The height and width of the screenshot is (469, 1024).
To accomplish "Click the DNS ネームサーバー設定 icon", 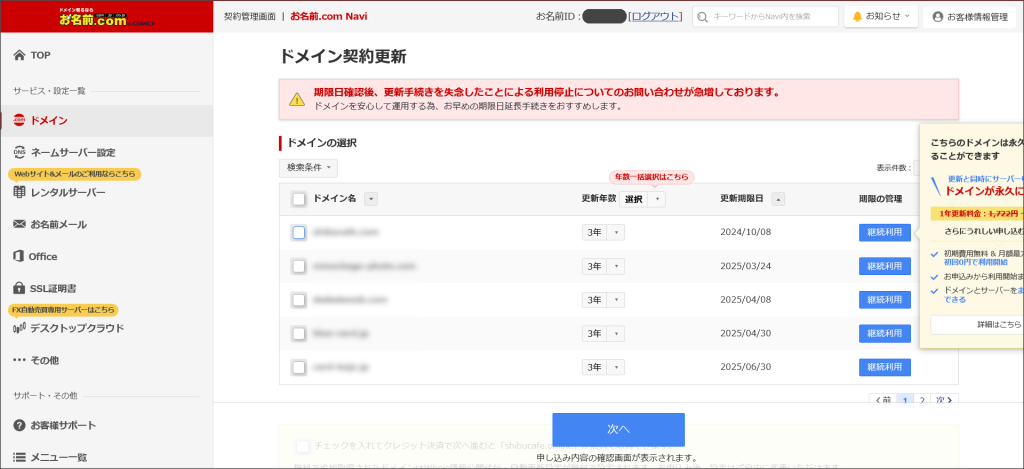I will (x=19, y=152).
